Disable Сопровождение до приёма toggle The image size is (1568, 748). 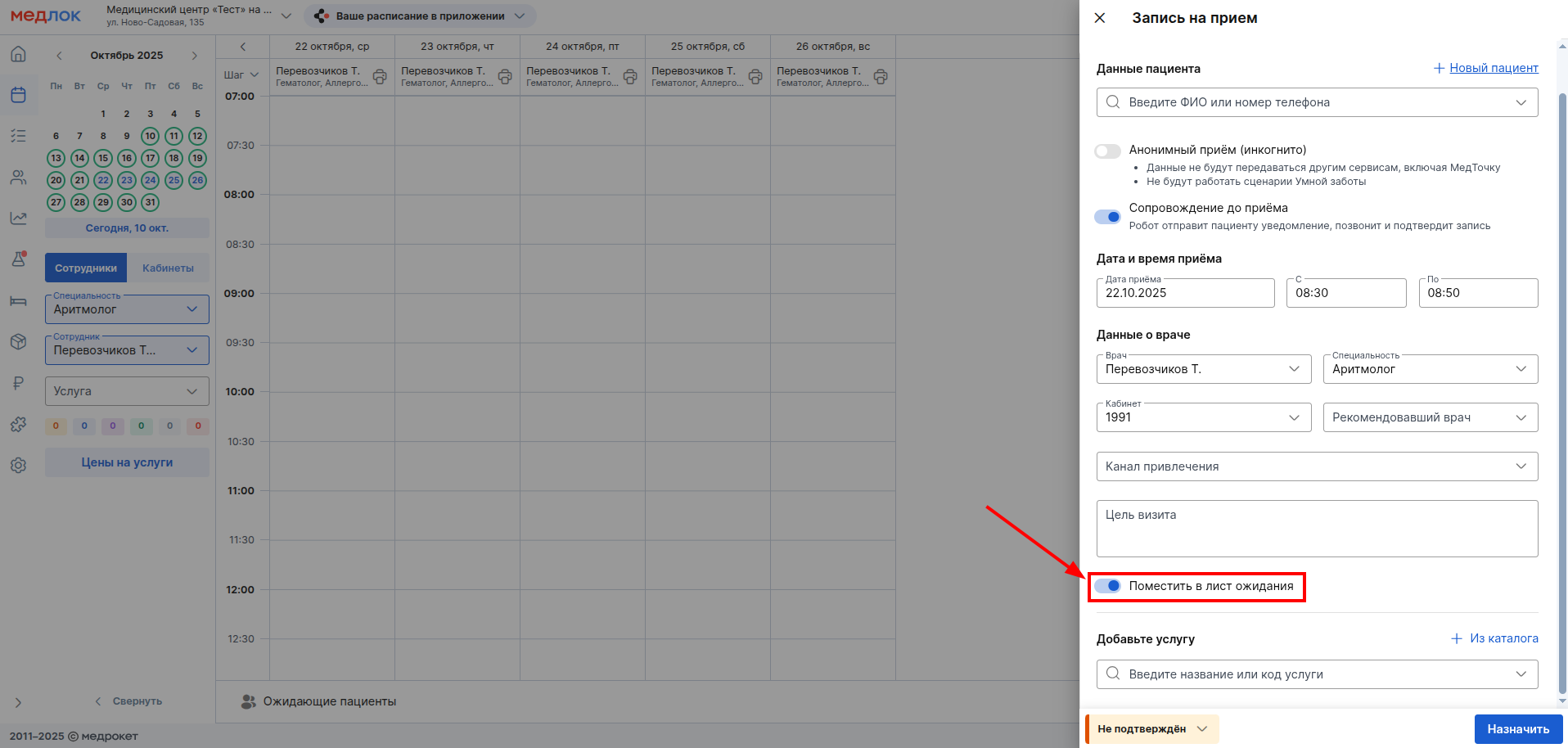click(1107, 217)
